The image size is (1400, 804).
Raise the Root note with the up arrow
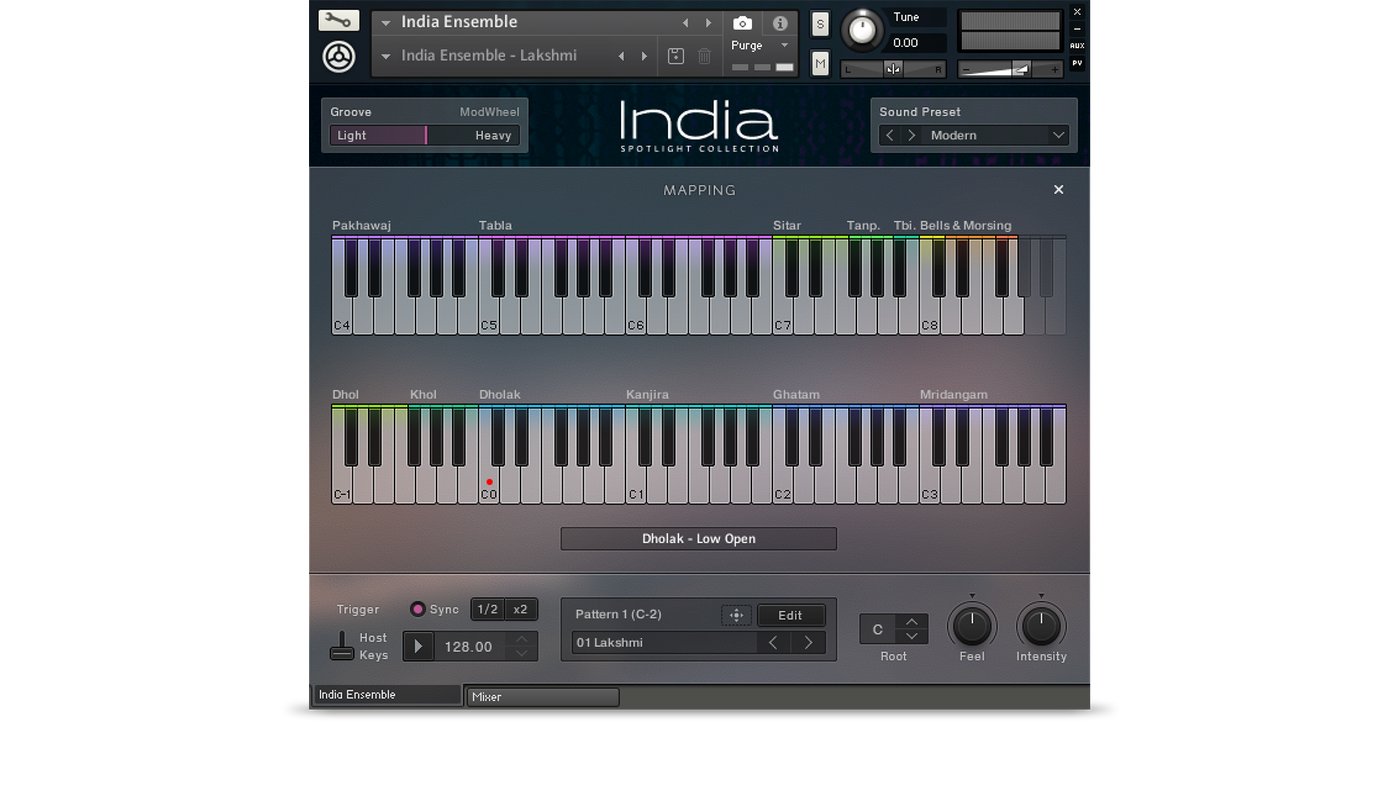click(911, 622)
